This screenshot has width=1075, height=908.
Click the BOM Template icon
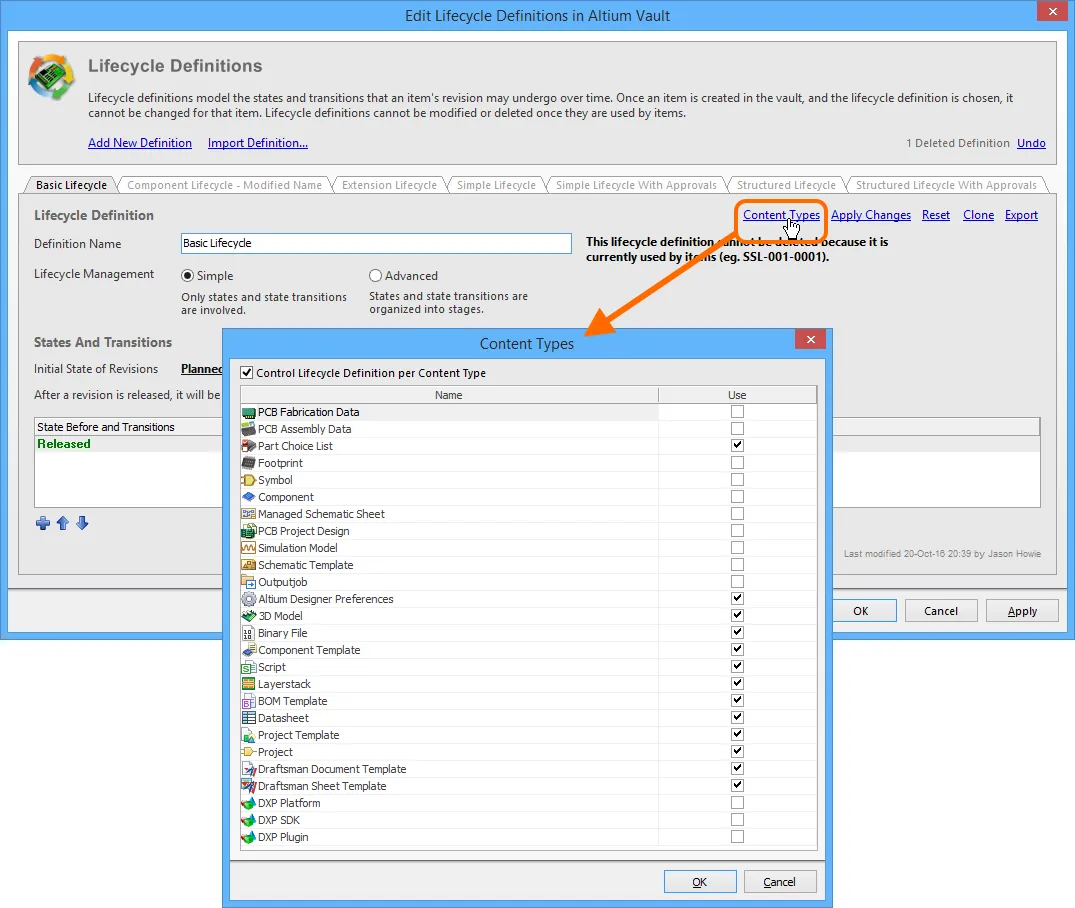tap(249, 701)
